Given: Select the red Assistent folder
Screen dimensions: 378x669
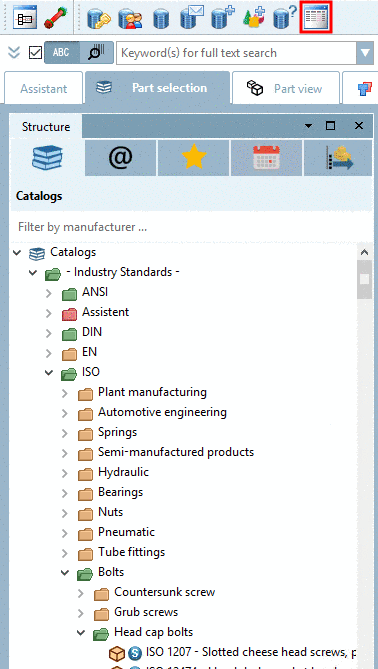Looking at the screenshot, I should click(105, 312).
